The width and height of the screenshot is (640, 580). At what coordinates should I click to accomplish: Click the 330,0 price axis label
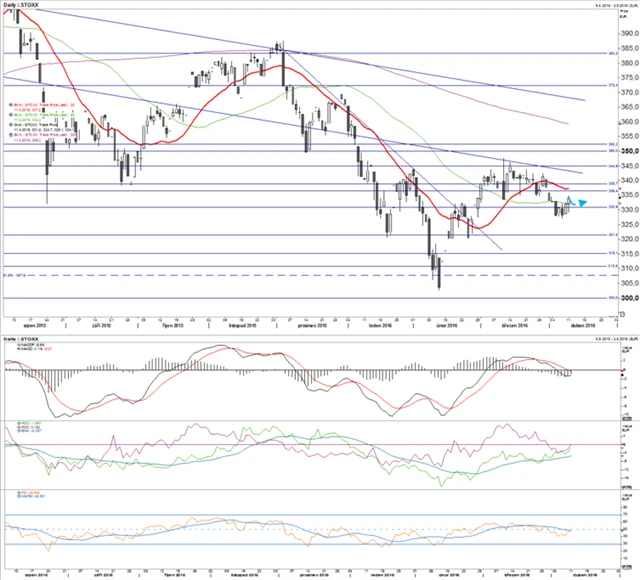(629, 210)
